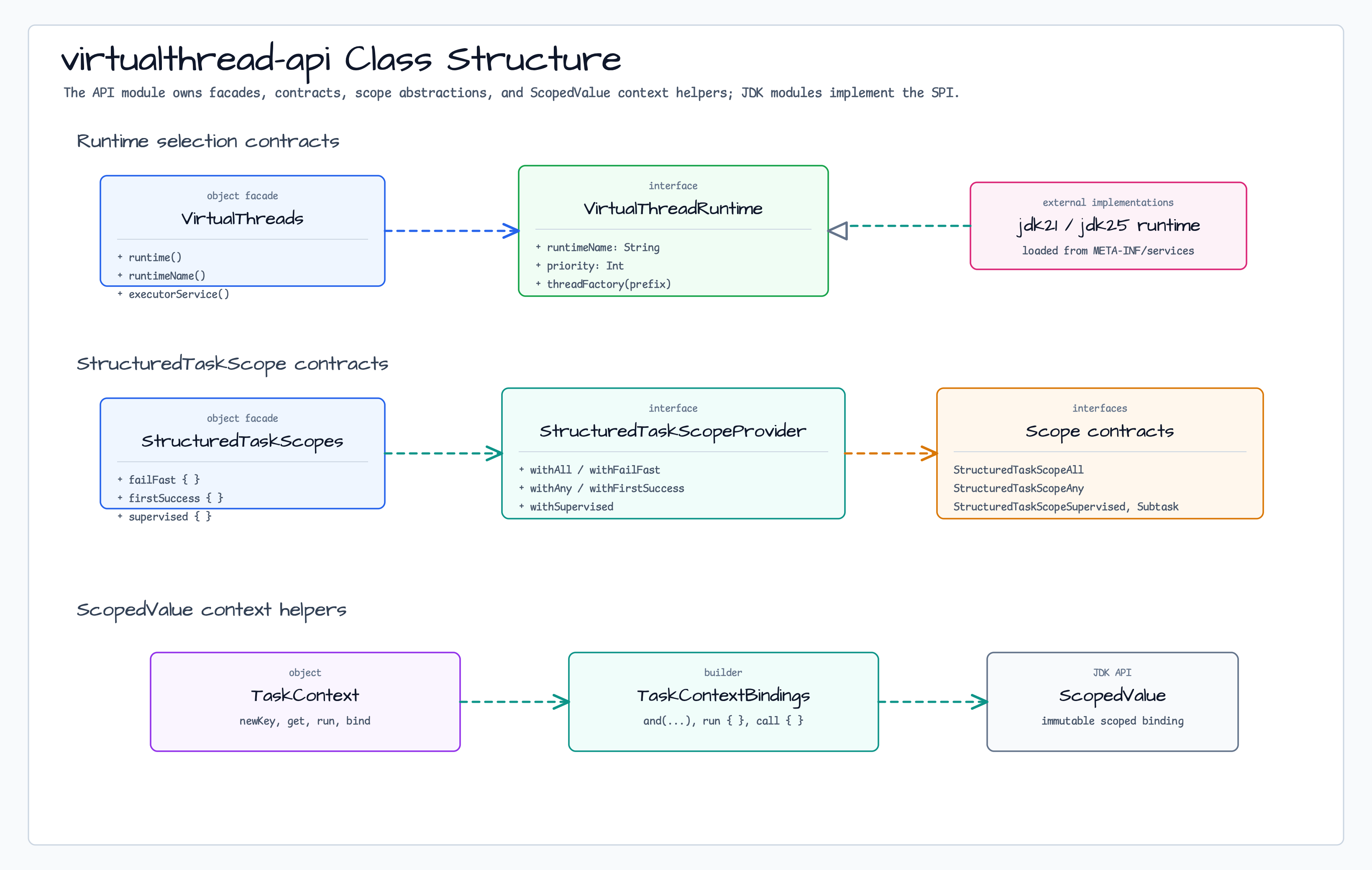Click the 'JDK API' label

[1112, 672]
